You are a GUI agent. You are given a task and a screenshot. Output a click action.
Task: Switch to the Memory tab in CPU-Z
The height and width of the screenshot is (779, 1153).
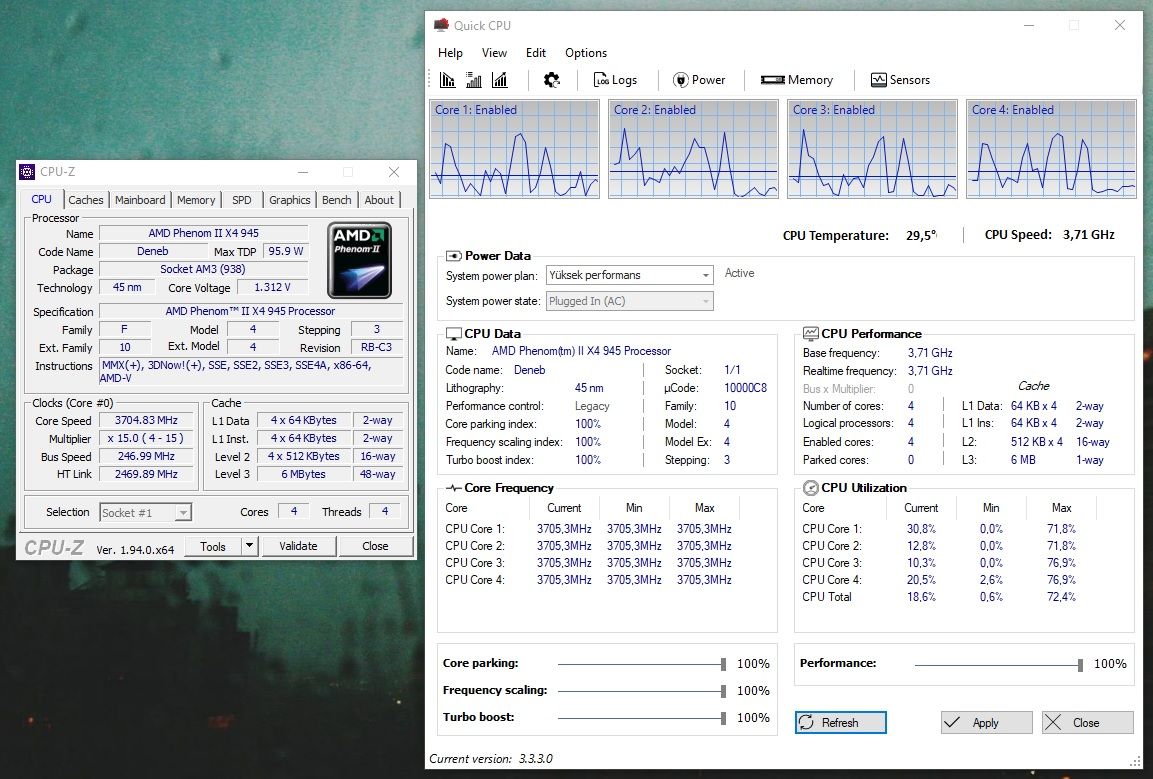pos(196,199)
